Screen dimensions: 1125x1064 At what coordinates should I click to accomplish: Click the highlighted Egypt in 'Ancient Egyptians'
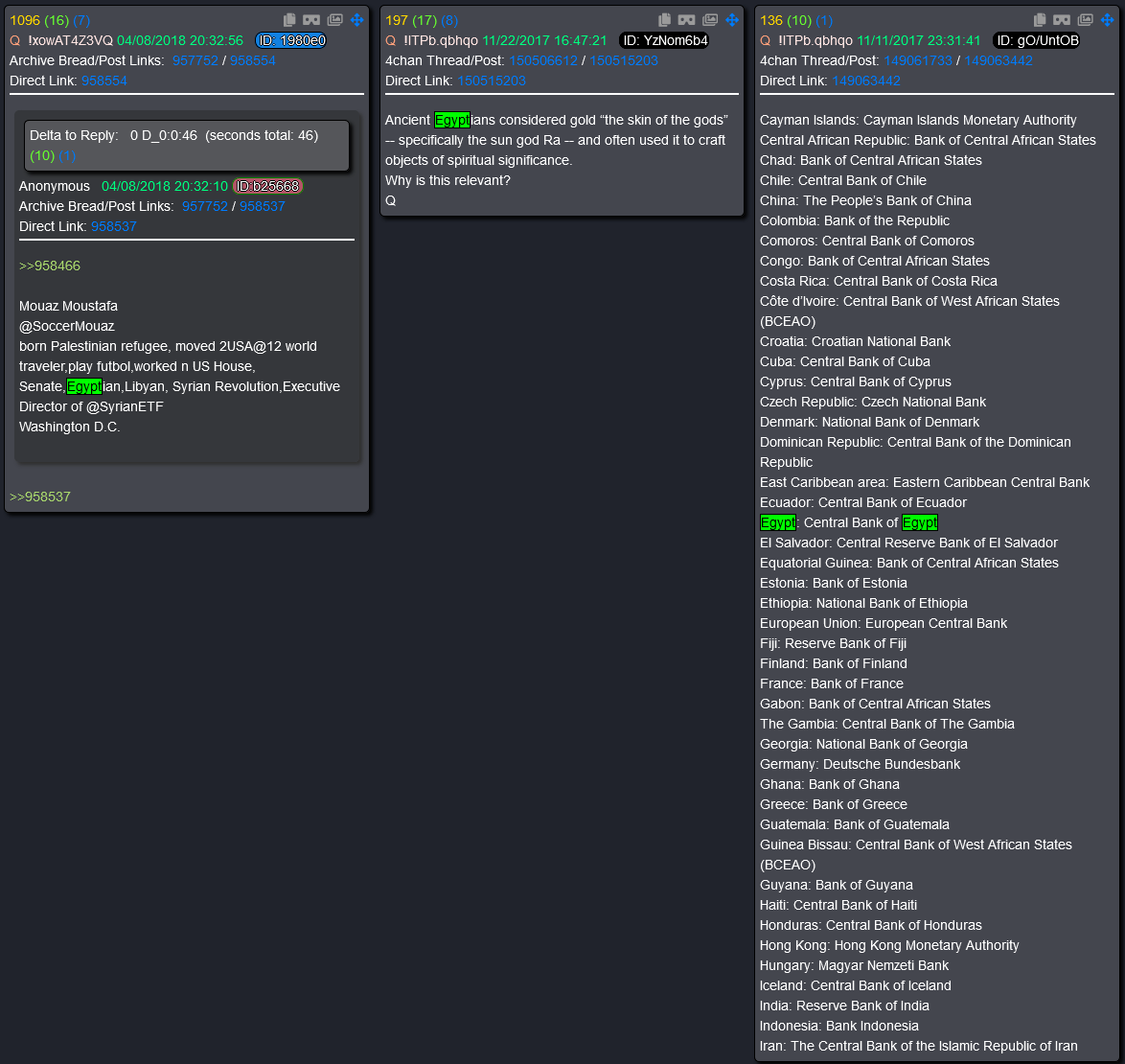click(x=452, y=121)
